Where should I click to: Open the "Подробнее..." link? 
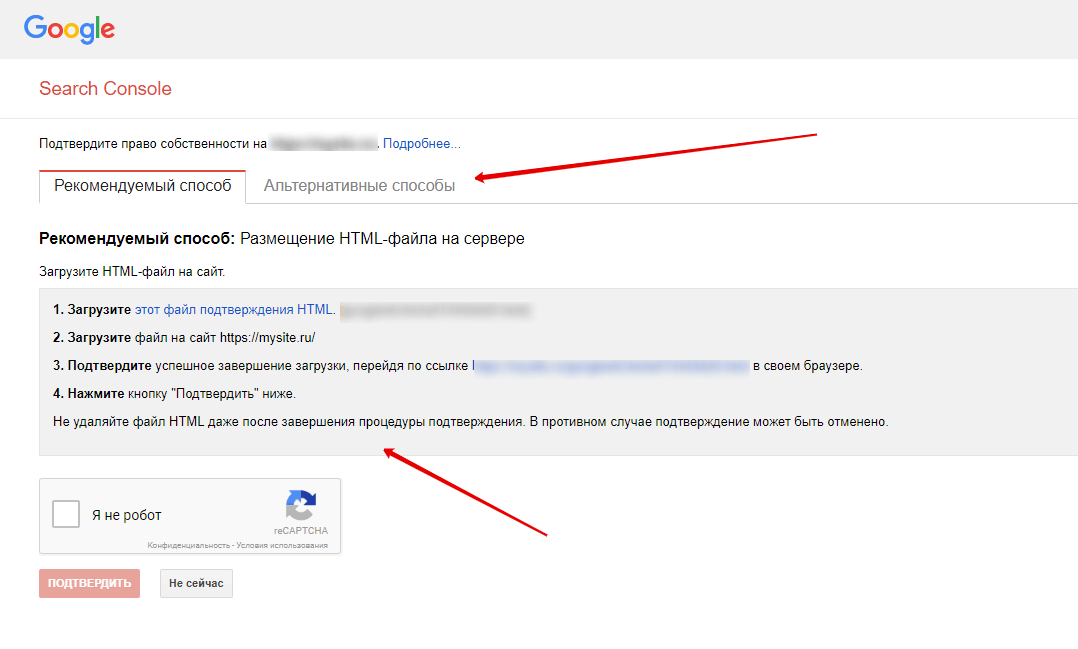tap(421, 144)
